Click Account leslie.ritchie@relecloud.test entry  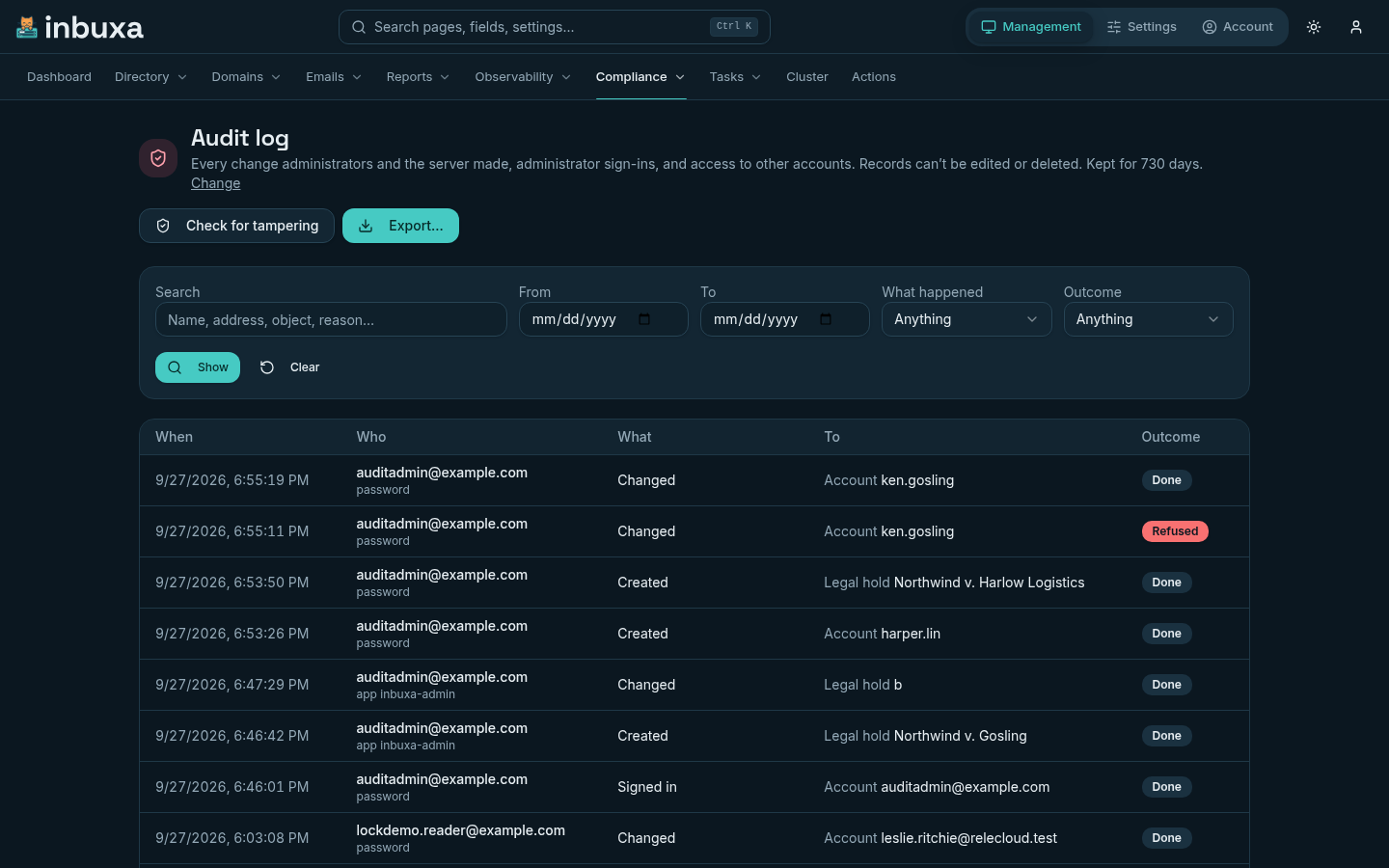(x=940, y=838)
